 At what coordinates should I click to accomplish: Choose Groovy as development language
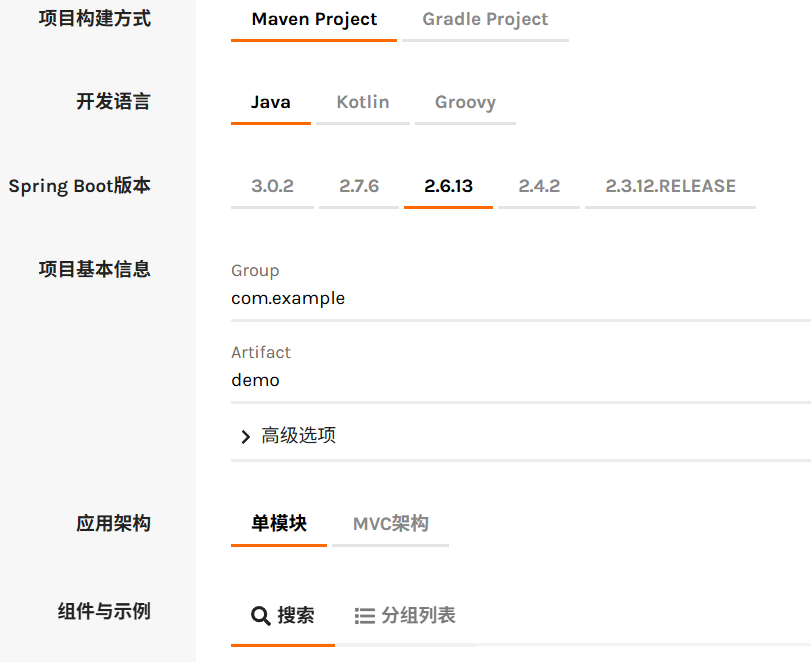tap(465, 102)
